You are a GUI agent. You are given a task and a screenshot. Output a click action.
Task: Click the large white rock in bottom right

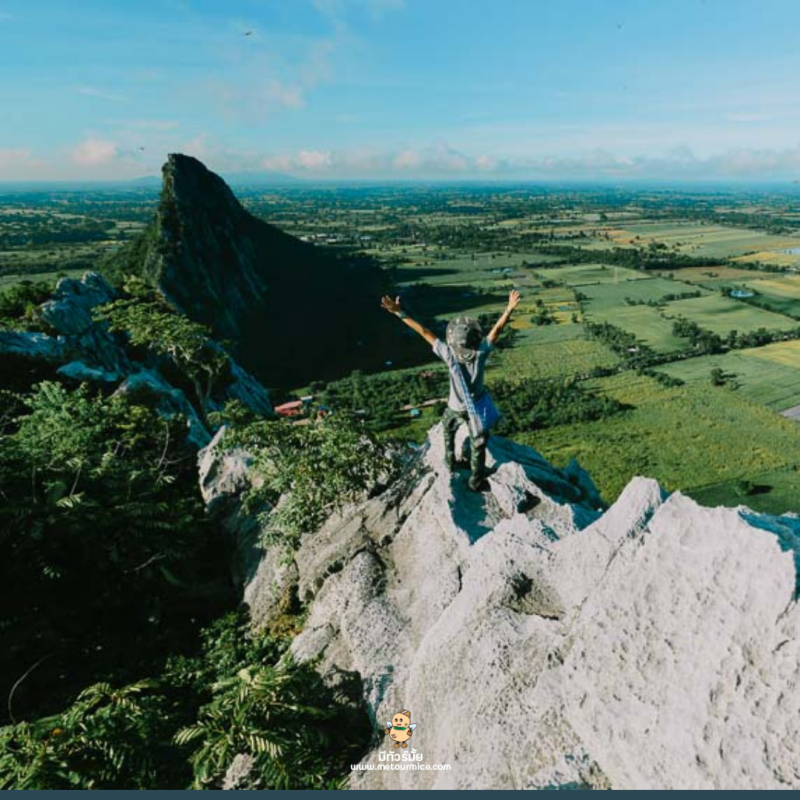pos(660,640)
